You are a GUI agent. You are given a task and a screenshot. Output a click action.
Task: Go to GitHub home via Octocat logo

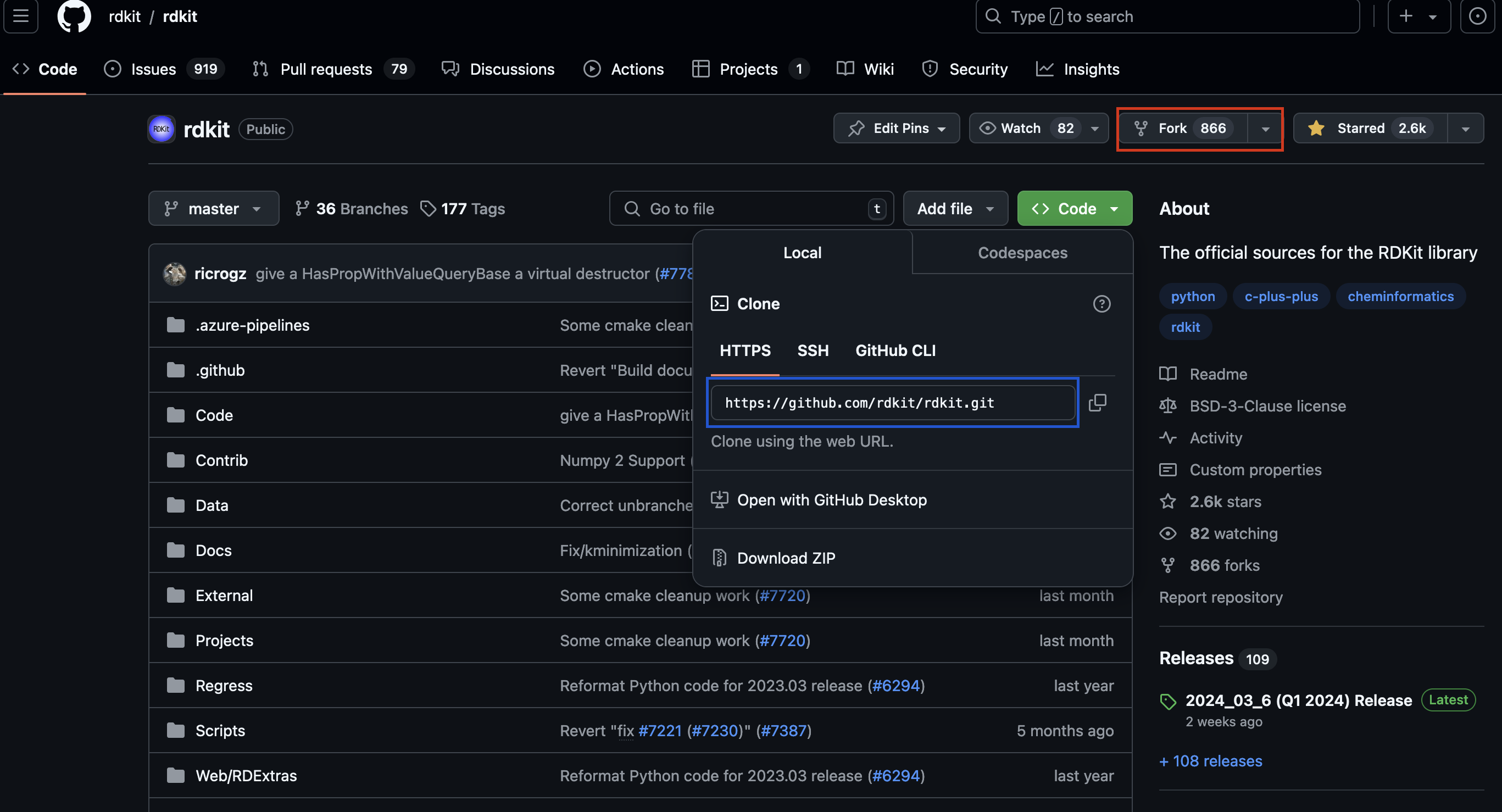point(74,16)
